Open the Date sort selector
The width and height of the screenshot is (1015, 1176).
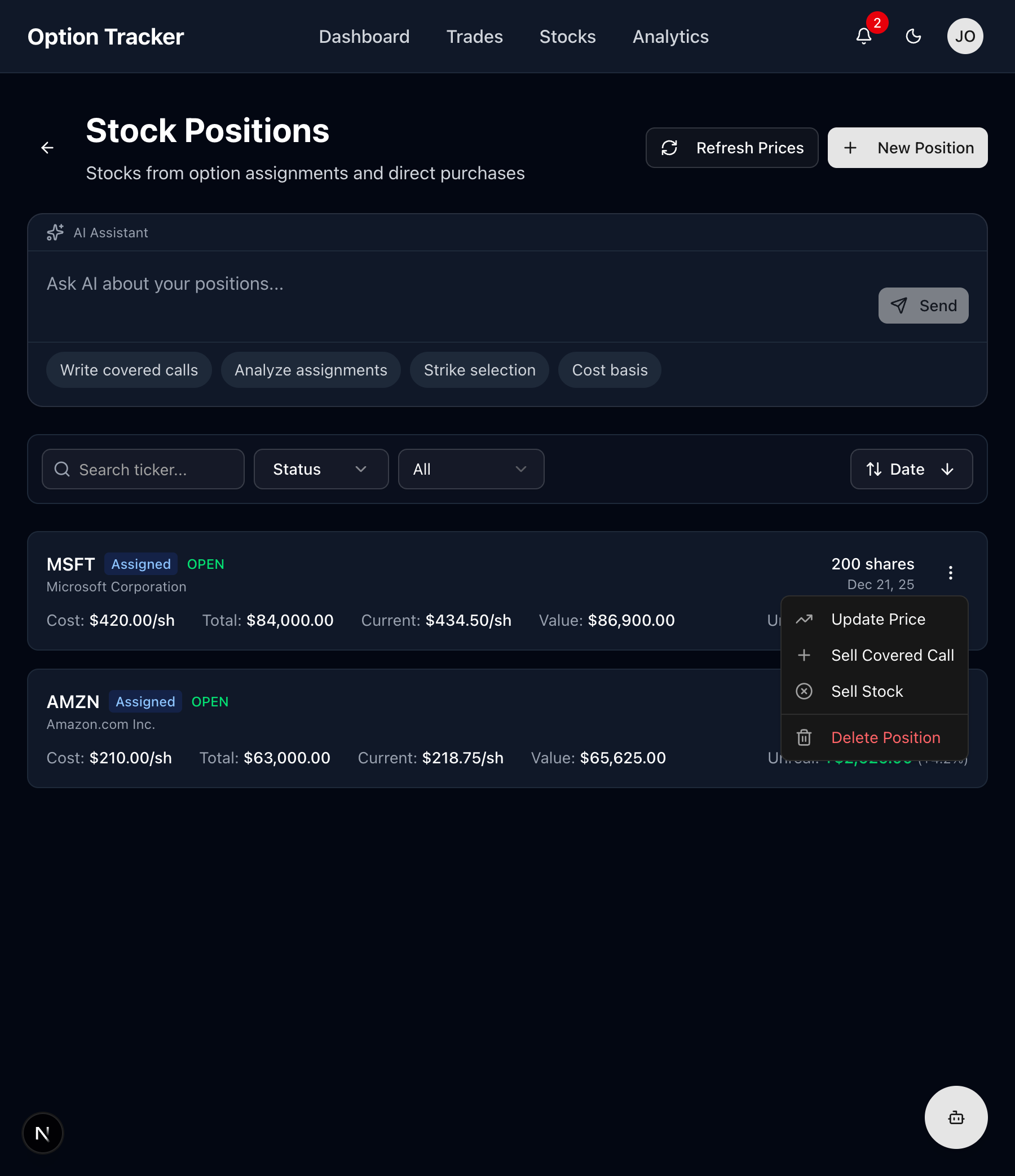tap(908, 470)
